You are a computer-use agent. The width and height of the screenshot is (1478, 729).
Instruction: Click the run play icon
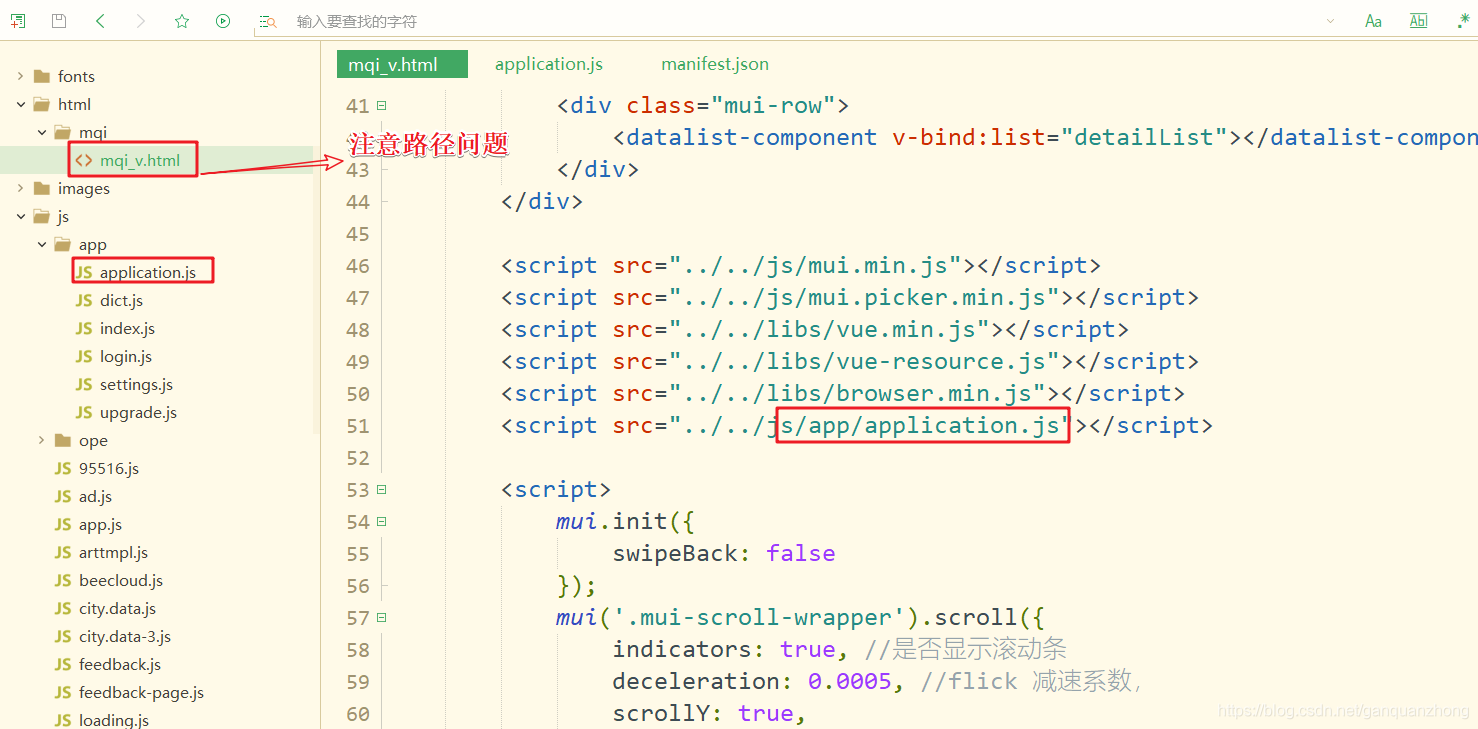(223, 21)
